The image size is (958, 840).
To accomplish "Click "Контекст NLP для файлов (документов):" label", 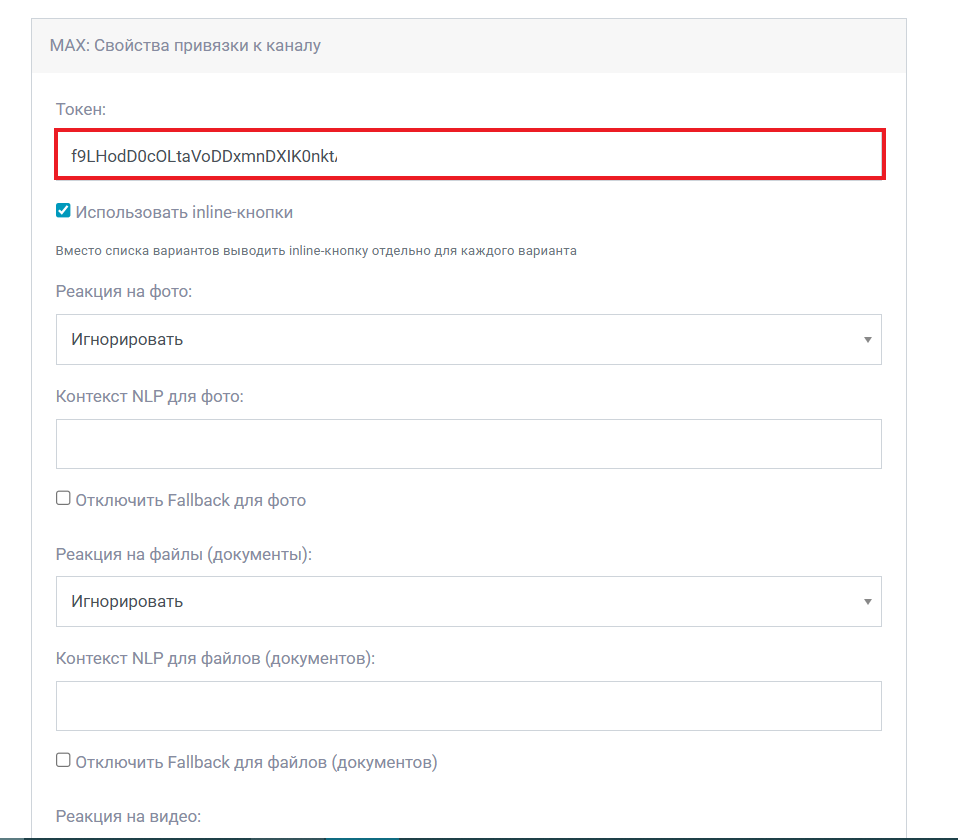I will point(215,658).
